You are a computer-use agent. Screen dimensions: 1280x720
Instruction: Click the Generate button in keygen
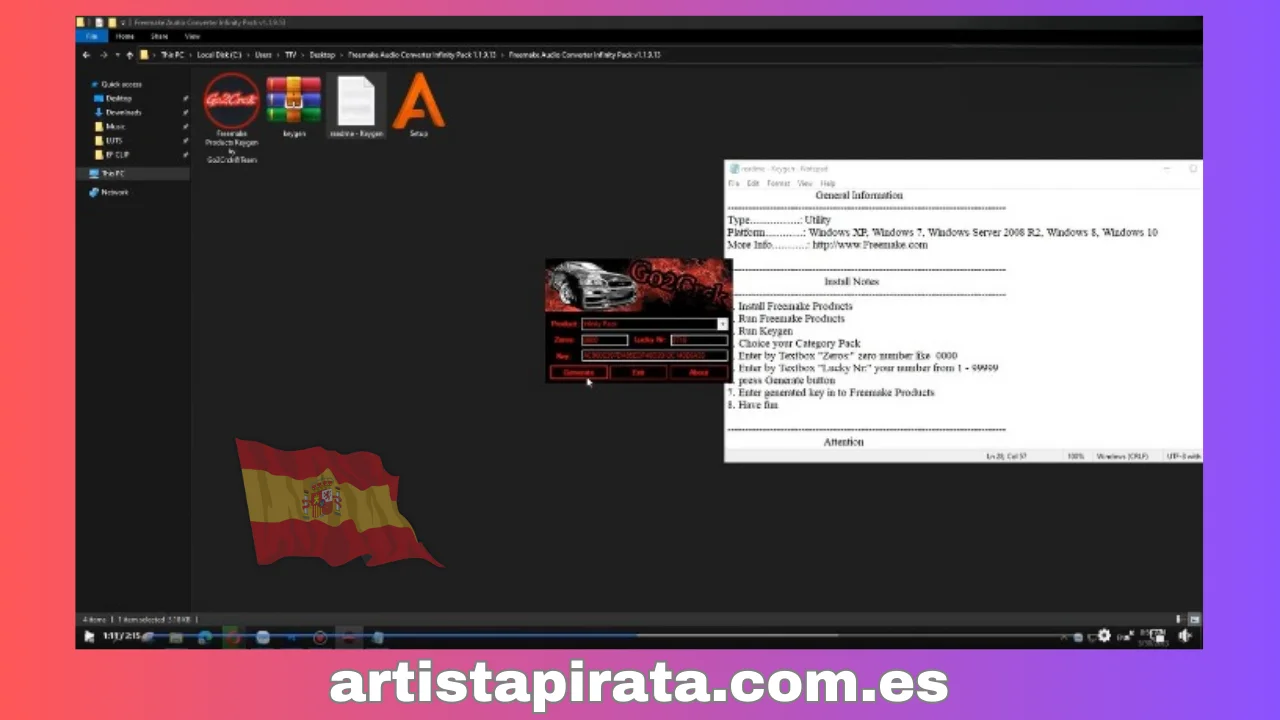coord(578,372)
